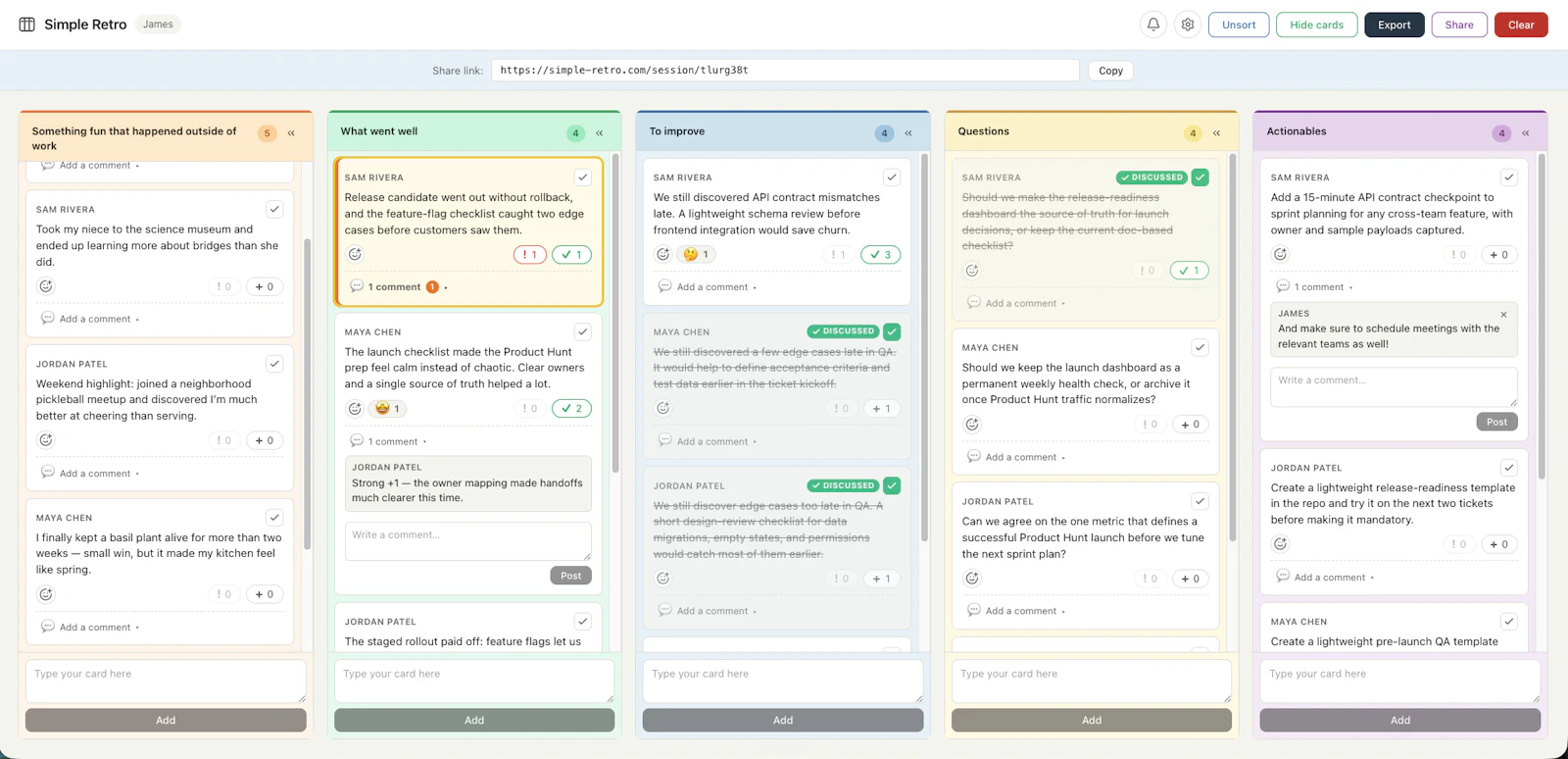Collapse 1 comment on launch checklist card

(388, 441)
